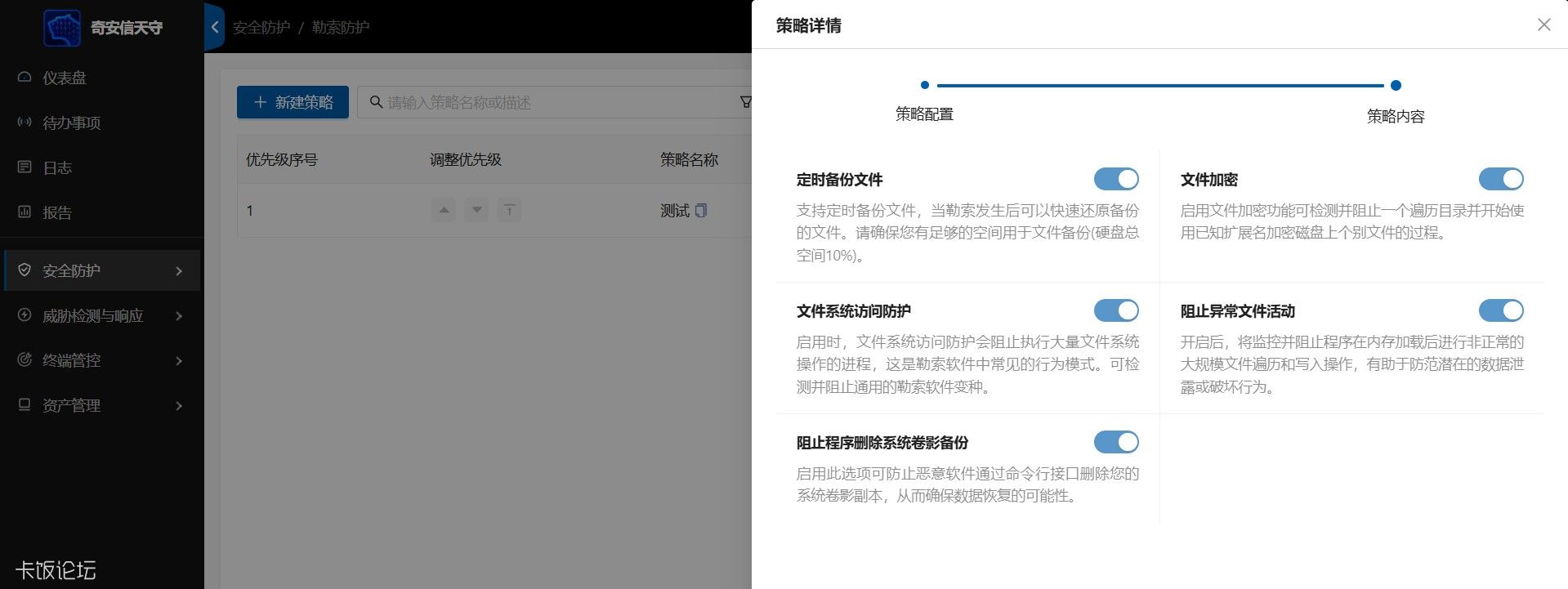
Task: Toggle 文件加密 switch
Action: tap(1501, 179)
